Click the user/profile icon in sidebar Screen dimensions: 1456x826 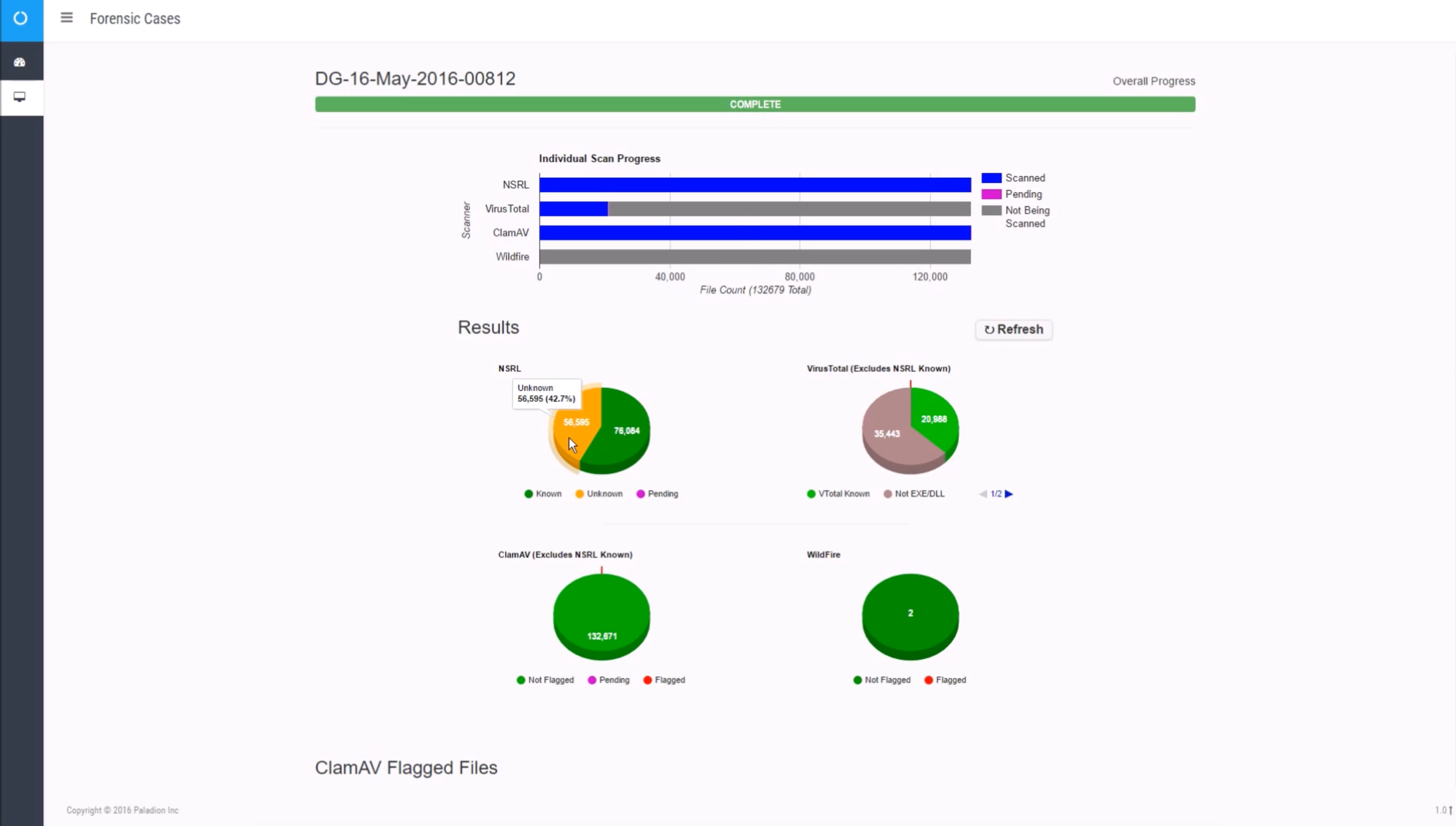click(x=20, y=61)
